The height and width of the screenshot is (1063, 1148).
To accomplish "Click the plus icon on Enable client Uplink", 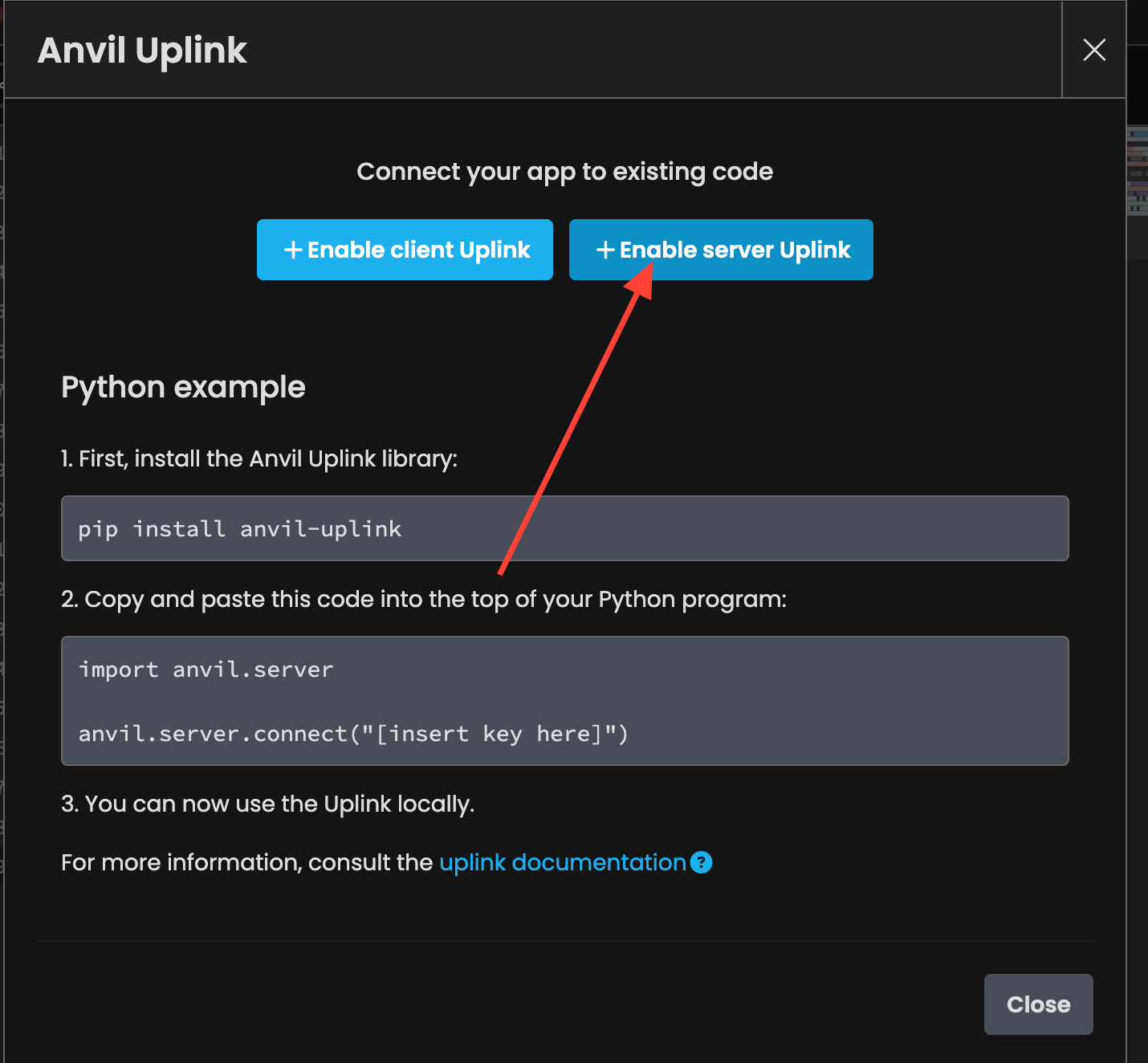I will (x=293, y=250).
